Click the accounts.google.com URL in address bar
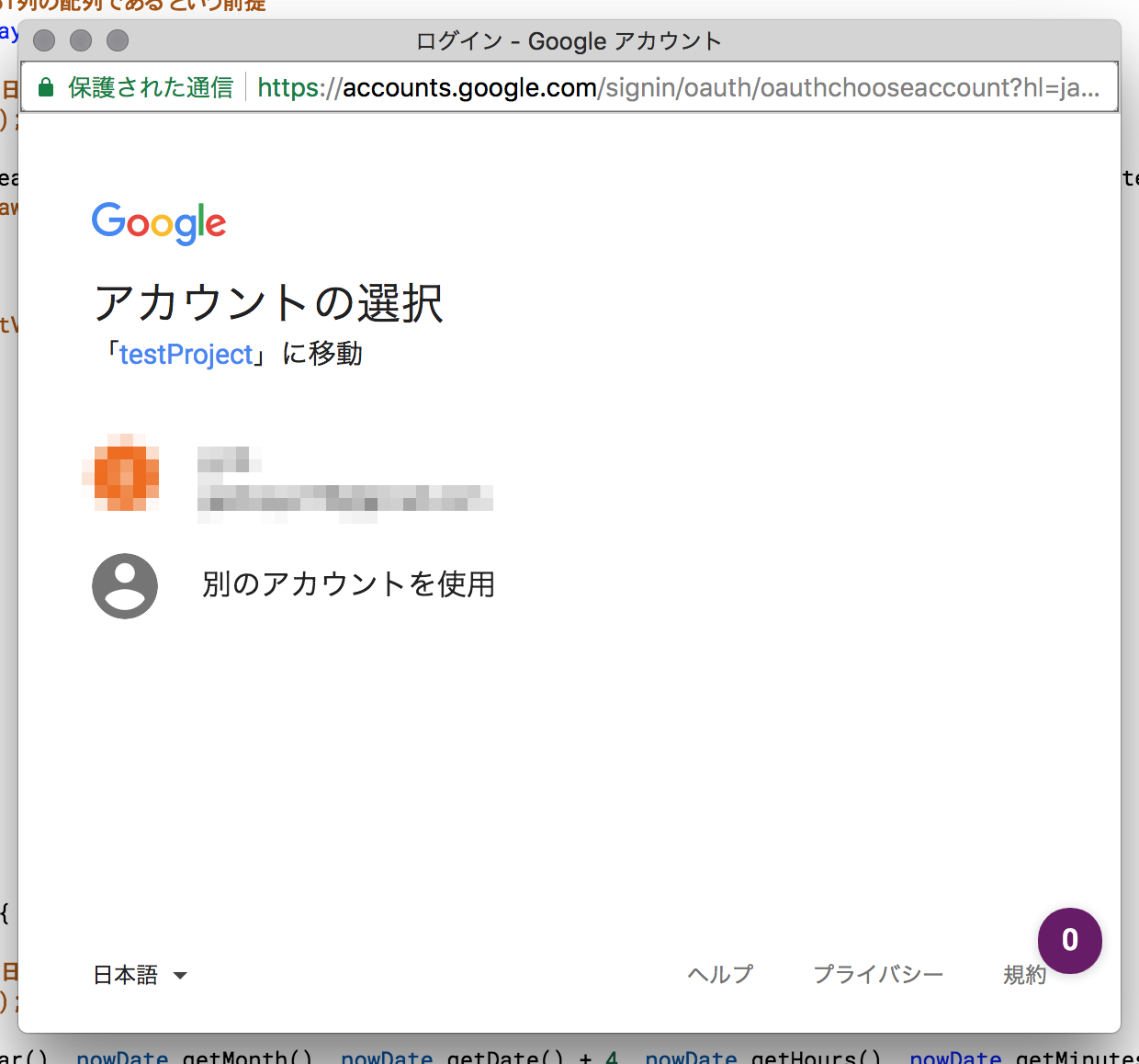Image resolution: width=1139 pixels, height=1064 pixels. click(x=469, y=88)
